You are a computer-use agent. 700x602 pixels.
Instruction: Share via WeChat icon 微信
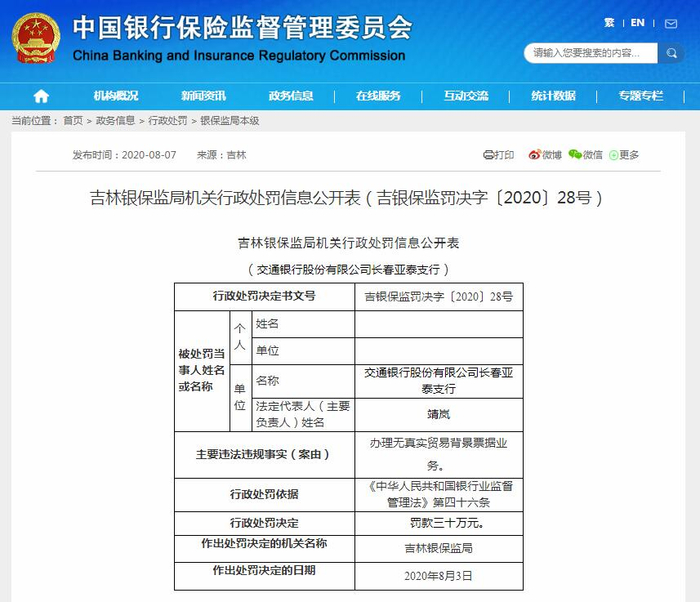(x=585, y=155)
